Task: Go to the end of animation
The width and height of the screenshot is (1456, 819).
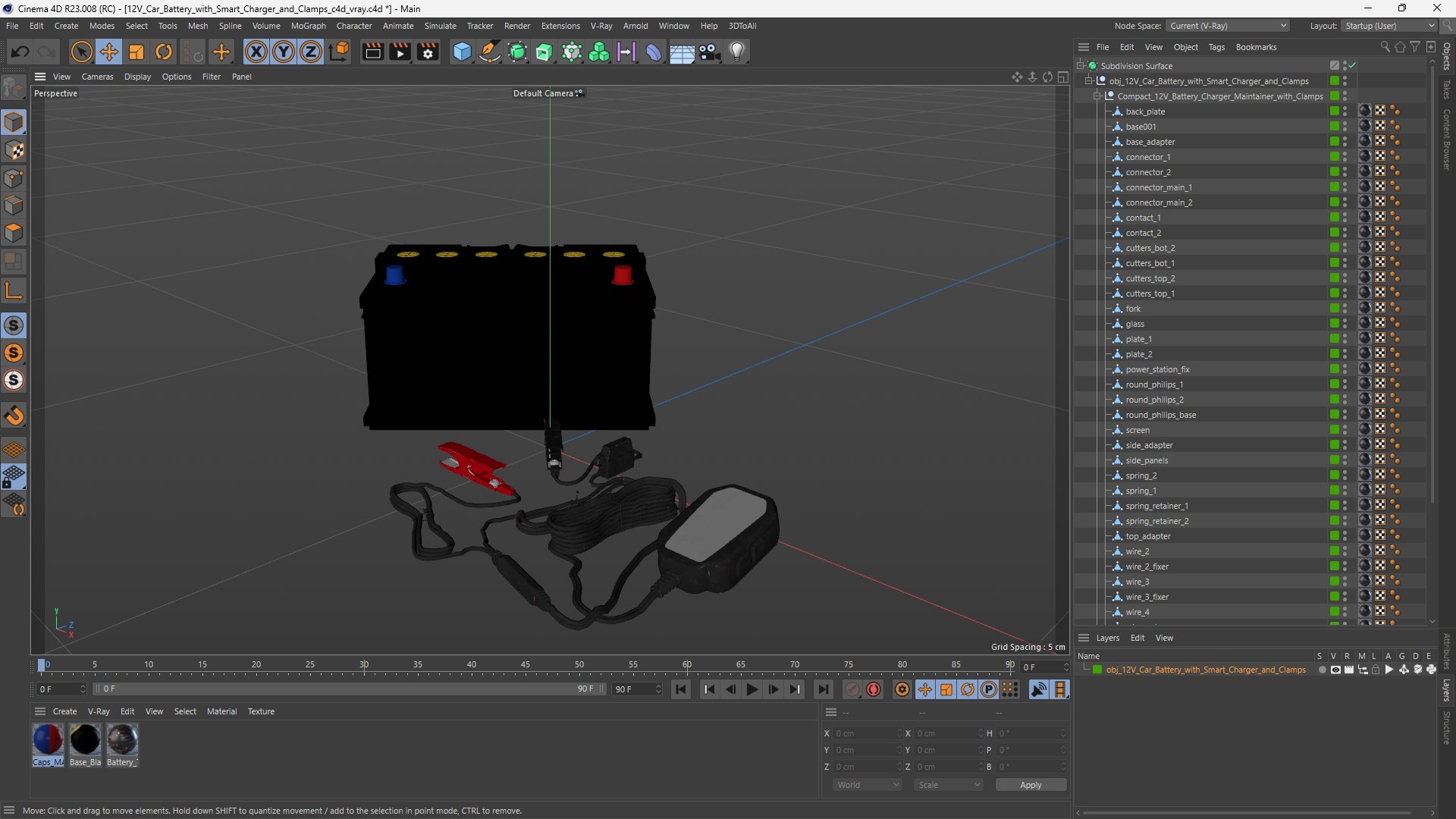Action: point(823,689)
